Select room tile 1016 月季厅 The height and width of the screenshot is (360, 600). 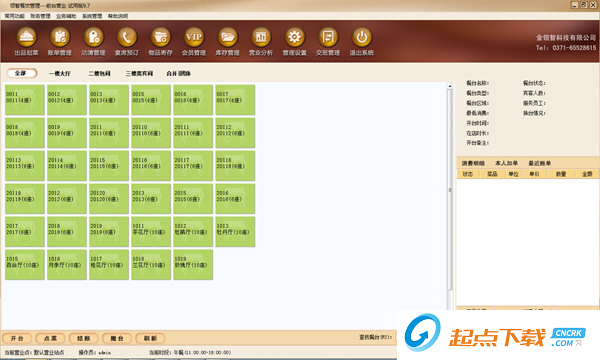(67, 264)
